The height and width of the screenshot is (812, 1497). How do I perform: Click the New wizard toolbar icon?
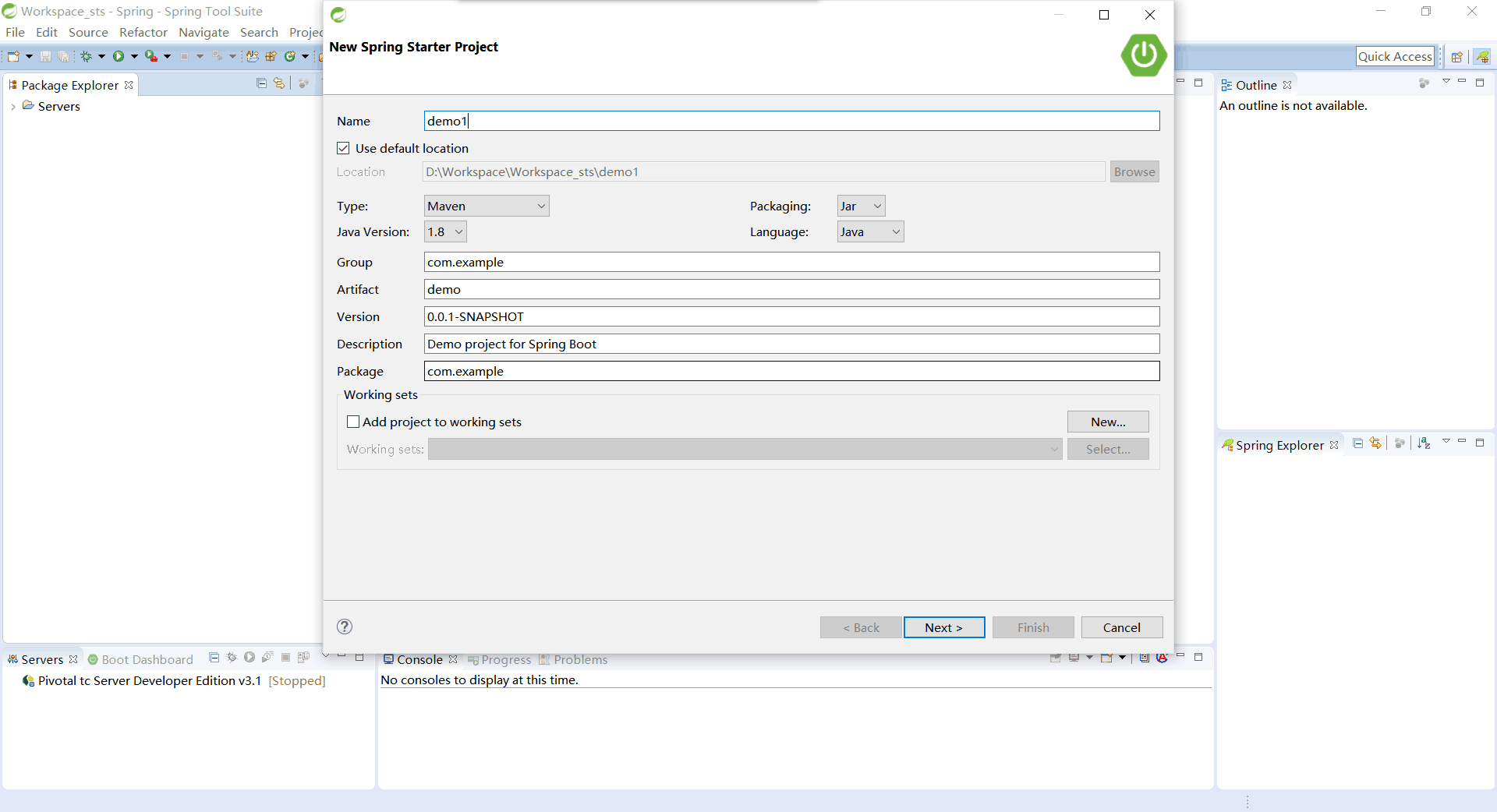[13, 56]
